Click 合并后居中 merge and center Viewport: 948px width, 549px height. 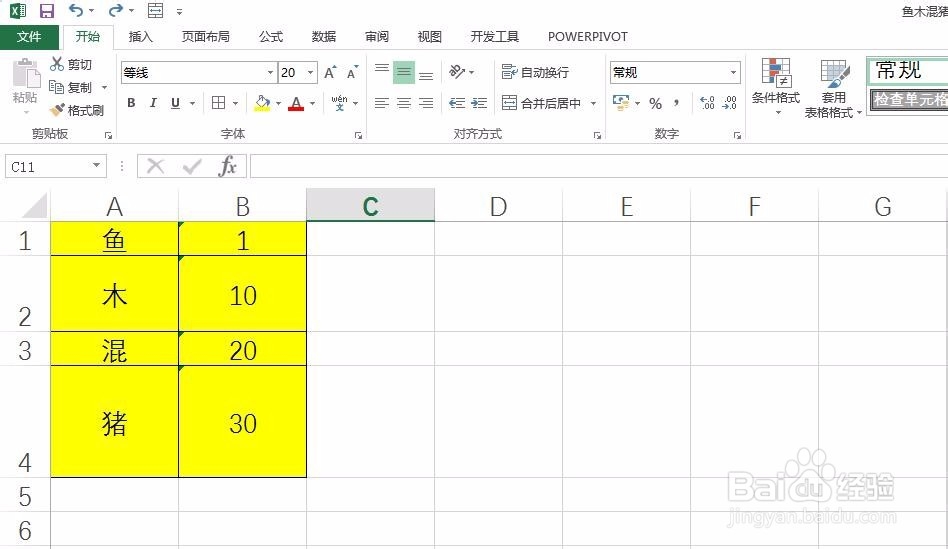(x=542, y=103)
